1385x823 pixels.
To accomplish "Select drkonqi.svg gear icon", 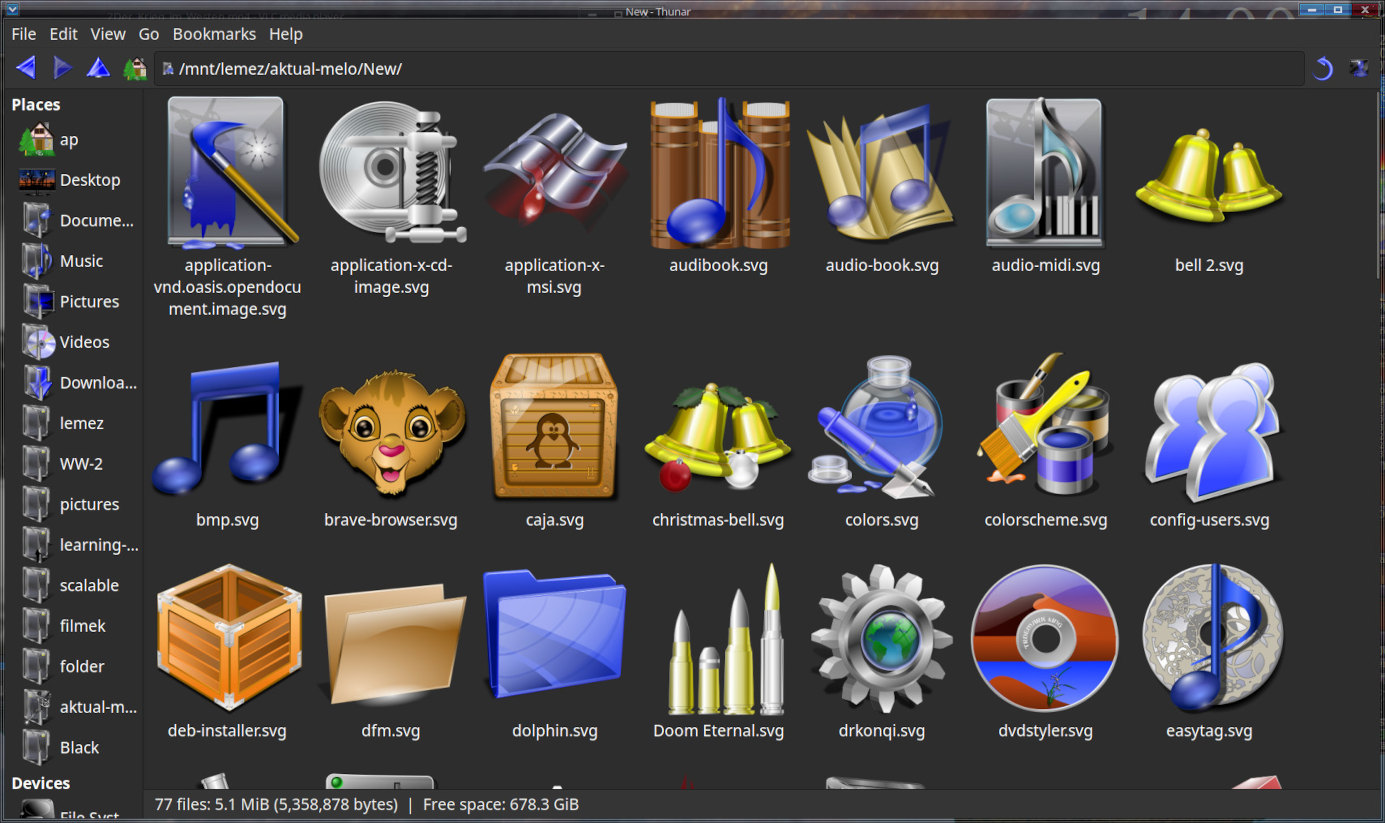I will (881, 637).
